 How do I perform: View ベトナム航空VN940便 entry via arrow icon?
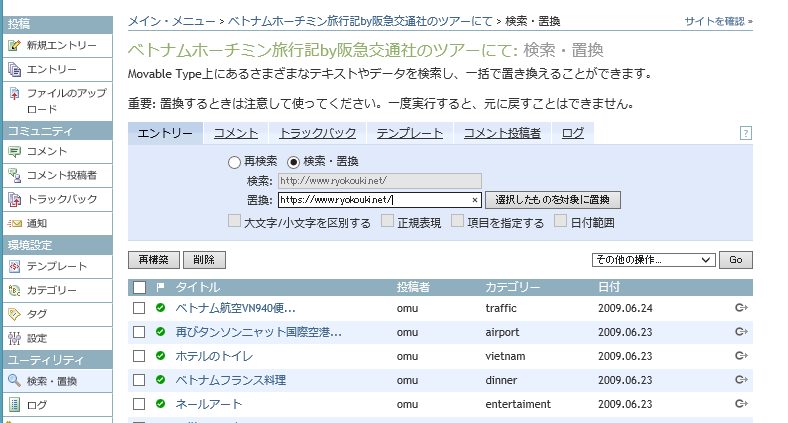tap(741, 307)
